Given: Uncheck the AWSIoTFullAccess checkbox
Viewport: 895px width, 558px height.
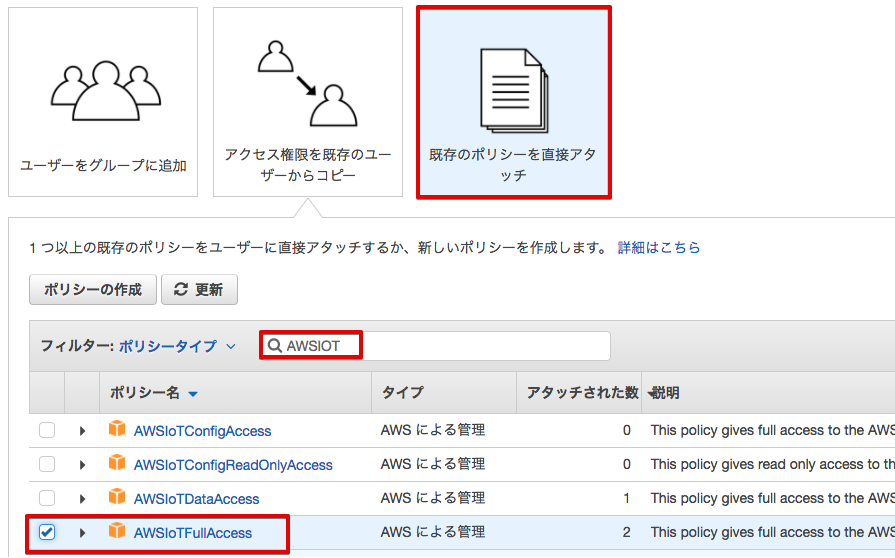Looking at the screenshot, I should pos(47,532).
